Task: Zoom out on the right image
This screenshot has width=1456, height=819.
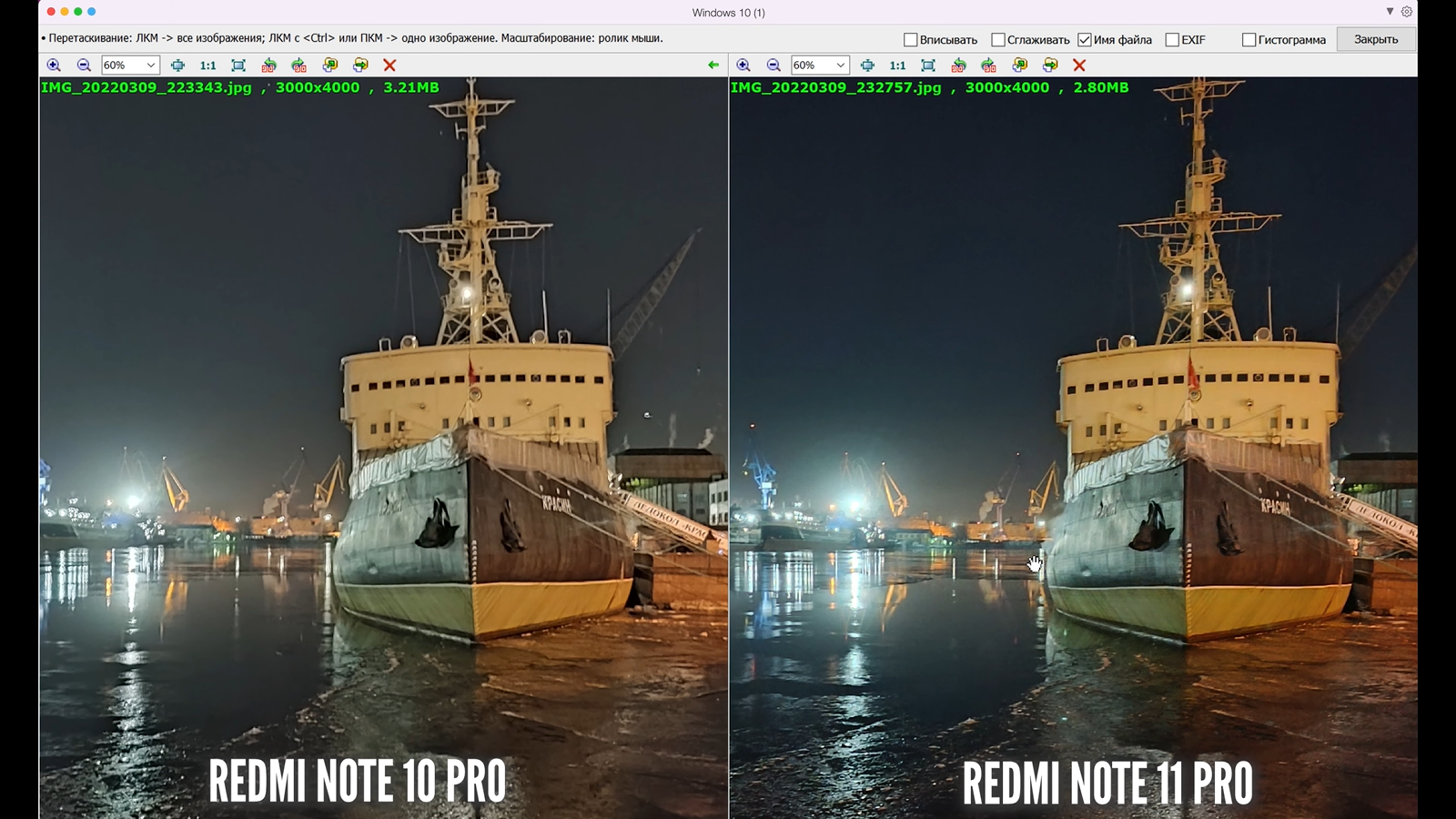Action: (x=773, y=66)
